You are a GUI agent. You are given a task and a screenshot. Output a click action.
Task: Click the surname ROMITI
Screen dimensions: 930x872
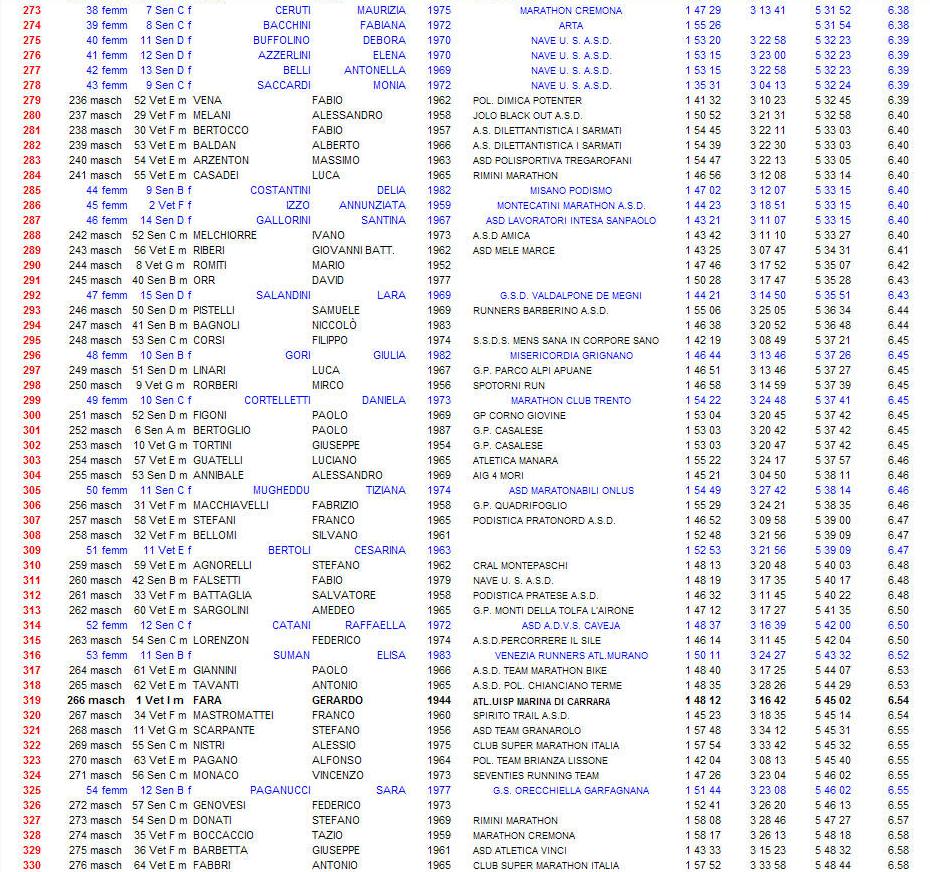coord(210,266)
